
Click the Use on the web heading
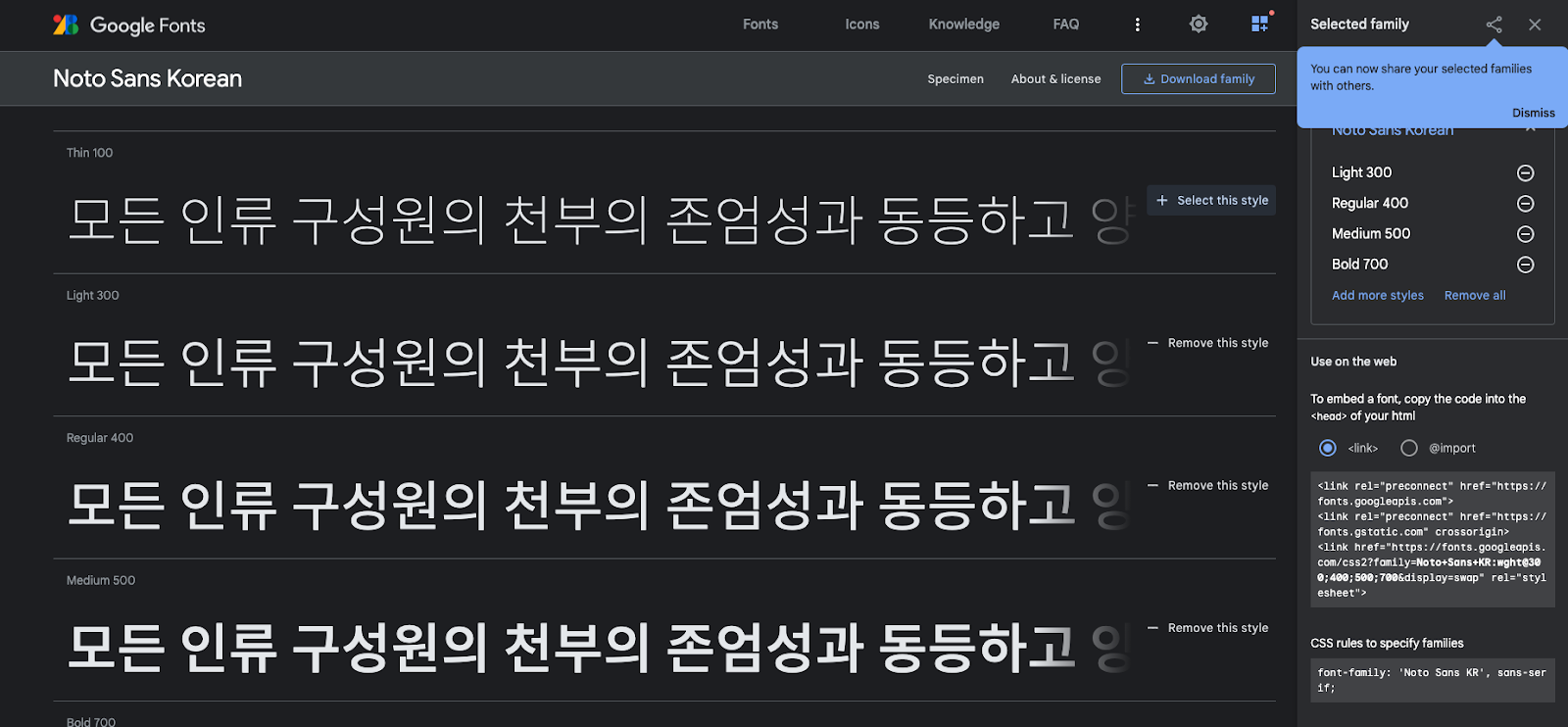coord(1353,362)
